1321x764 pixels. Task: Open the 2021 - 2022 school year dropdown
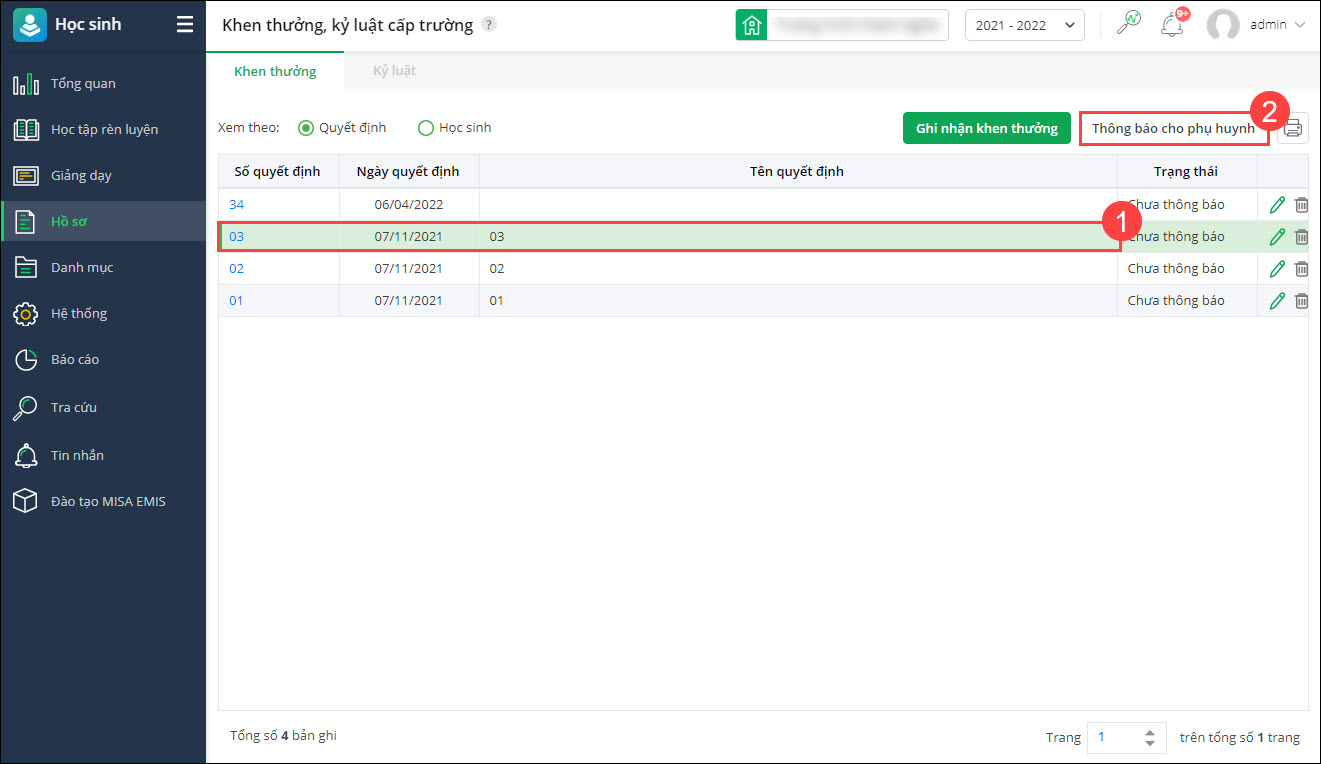pos(1025,25)
